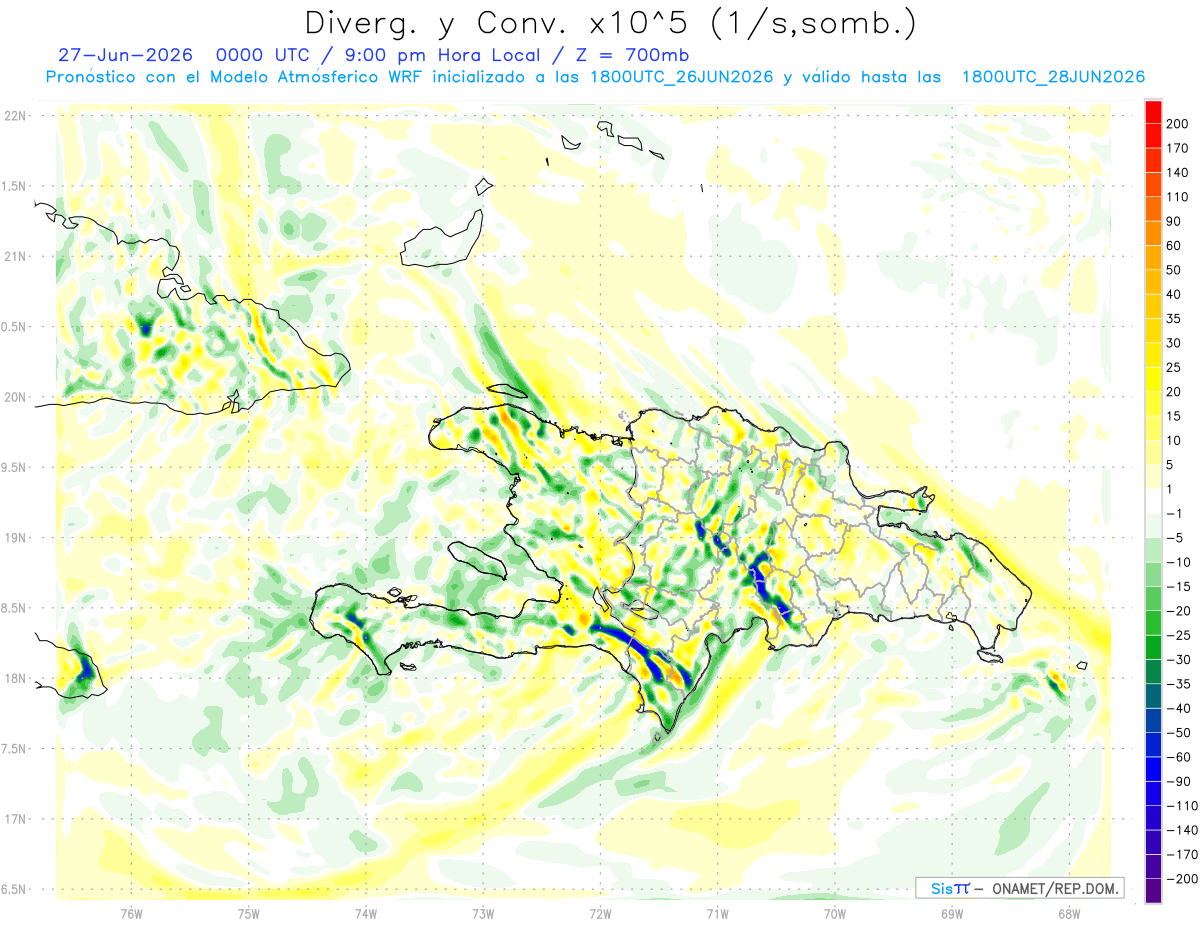Select the "1800UTC_28JUN2026" valid-until time text
This screenshot has width=1200, height=927.
click(x=1053, y=77)
